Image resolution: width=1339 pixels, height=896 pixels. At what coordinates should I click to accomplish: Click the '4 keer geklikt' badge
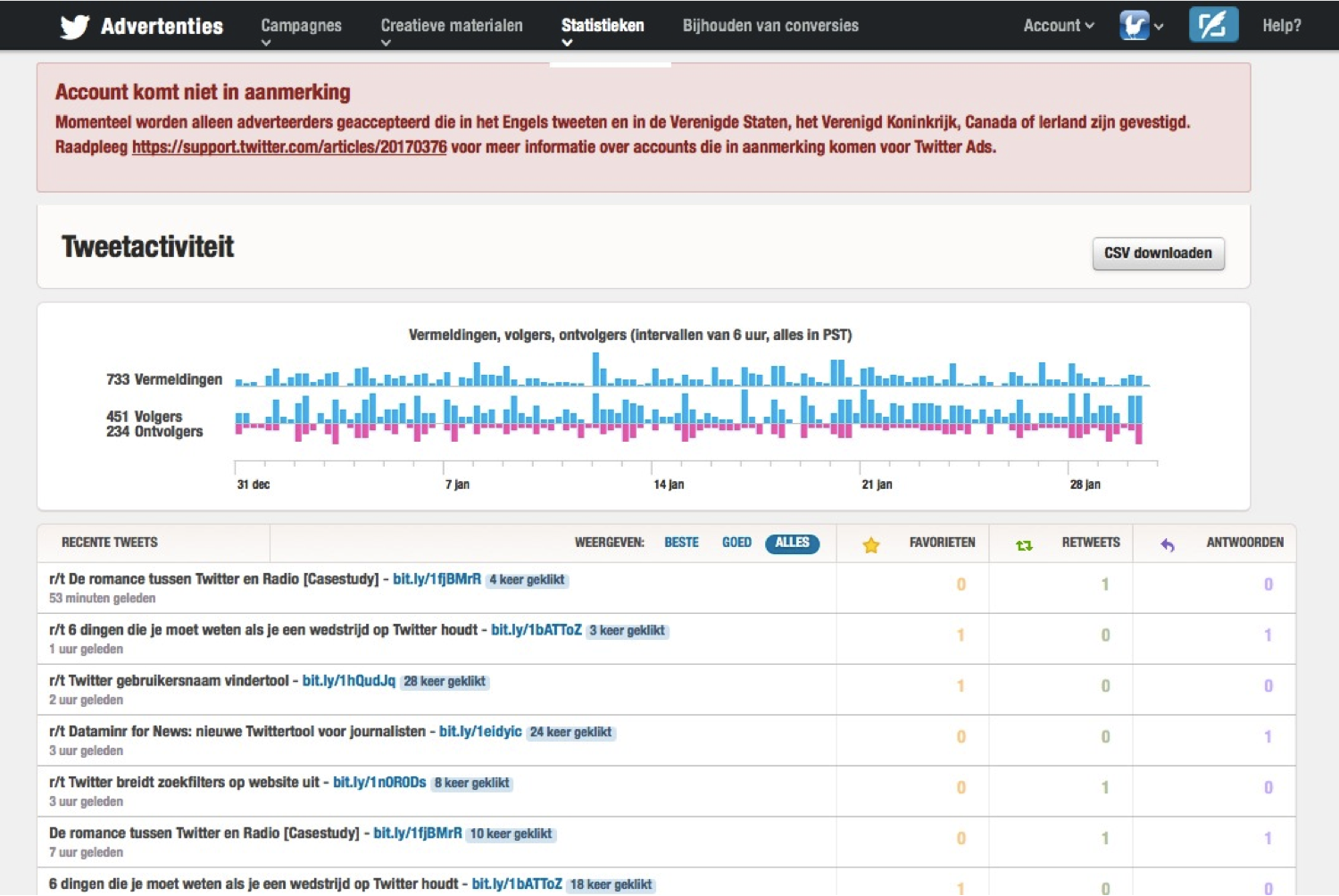tap(527, 580)
